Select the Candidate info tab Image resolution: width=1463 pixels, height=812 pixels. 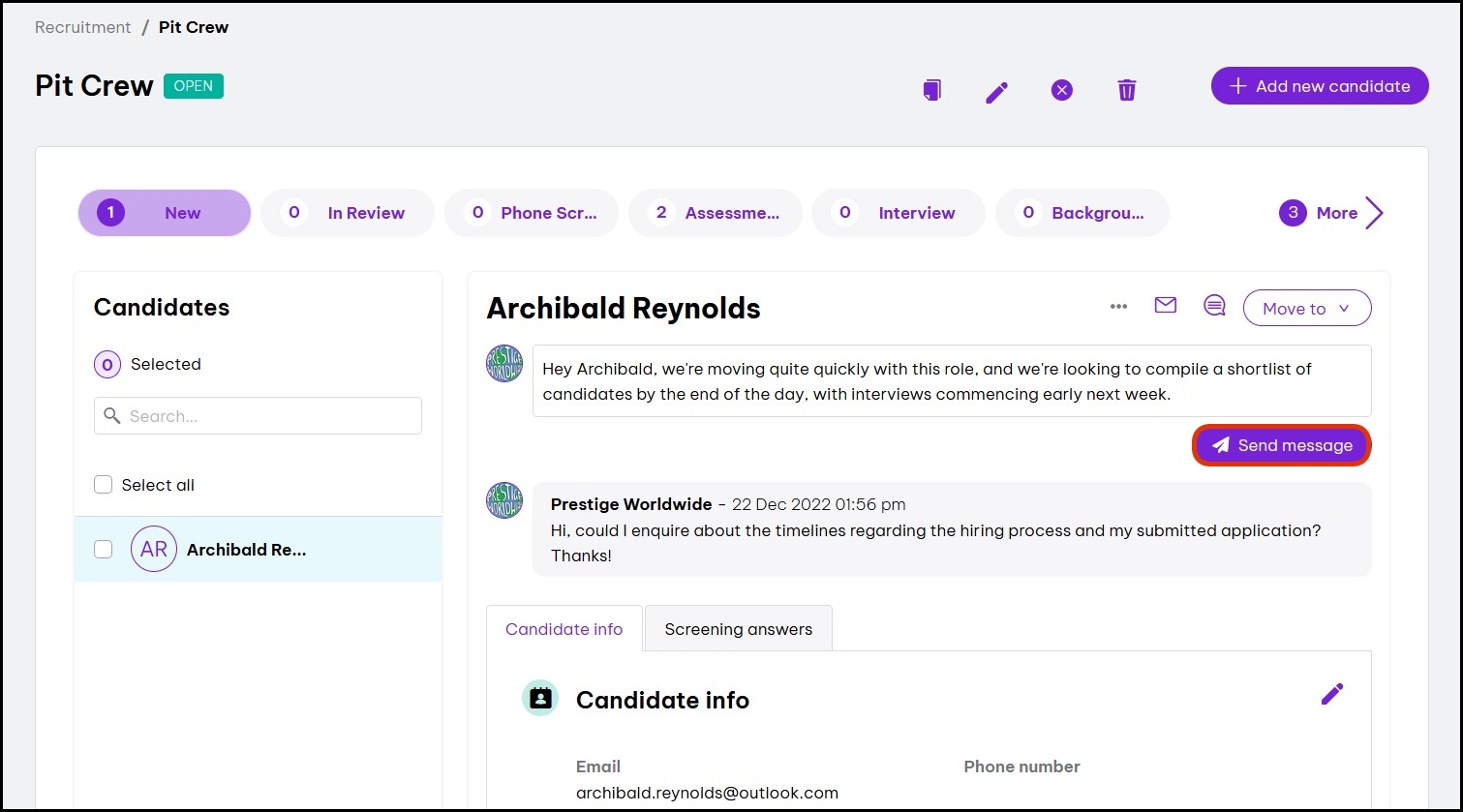[x=564, y=629]
